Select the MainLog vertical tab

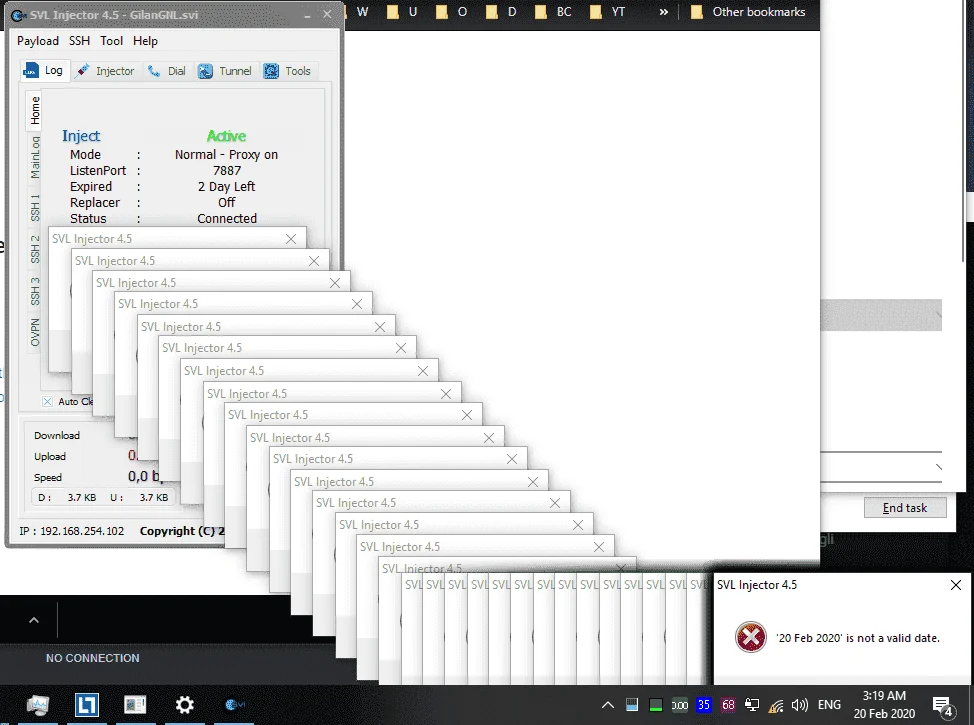35,157
